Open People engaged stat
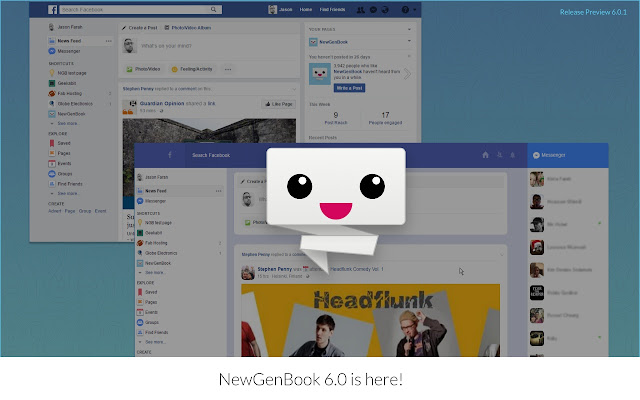The height and width of the screenshot is (400, 640). pos(385,118)
